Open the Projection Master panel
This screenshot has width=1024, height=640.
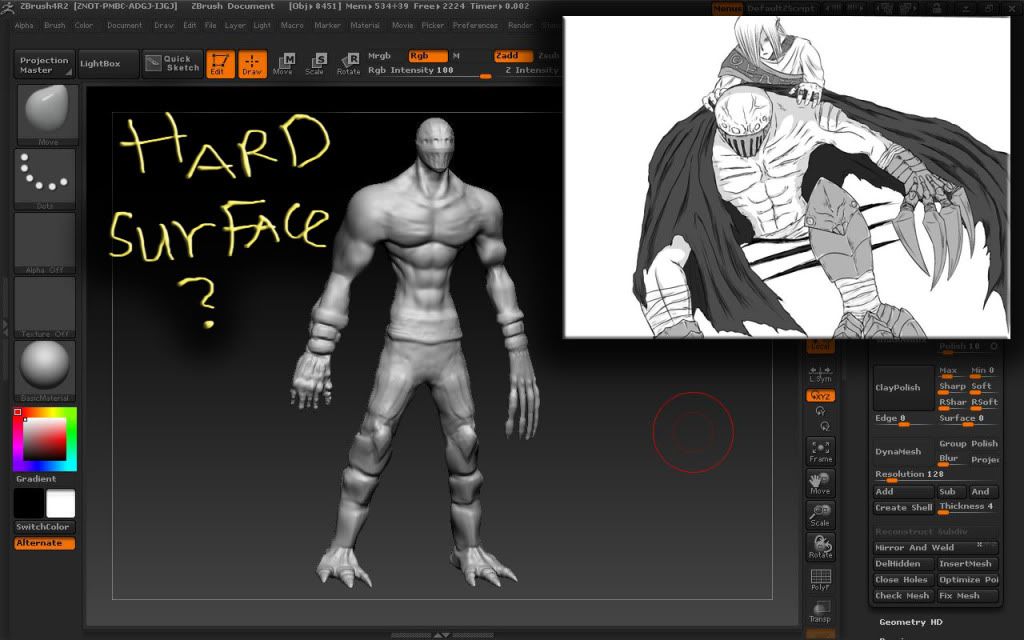coord(44,65)
